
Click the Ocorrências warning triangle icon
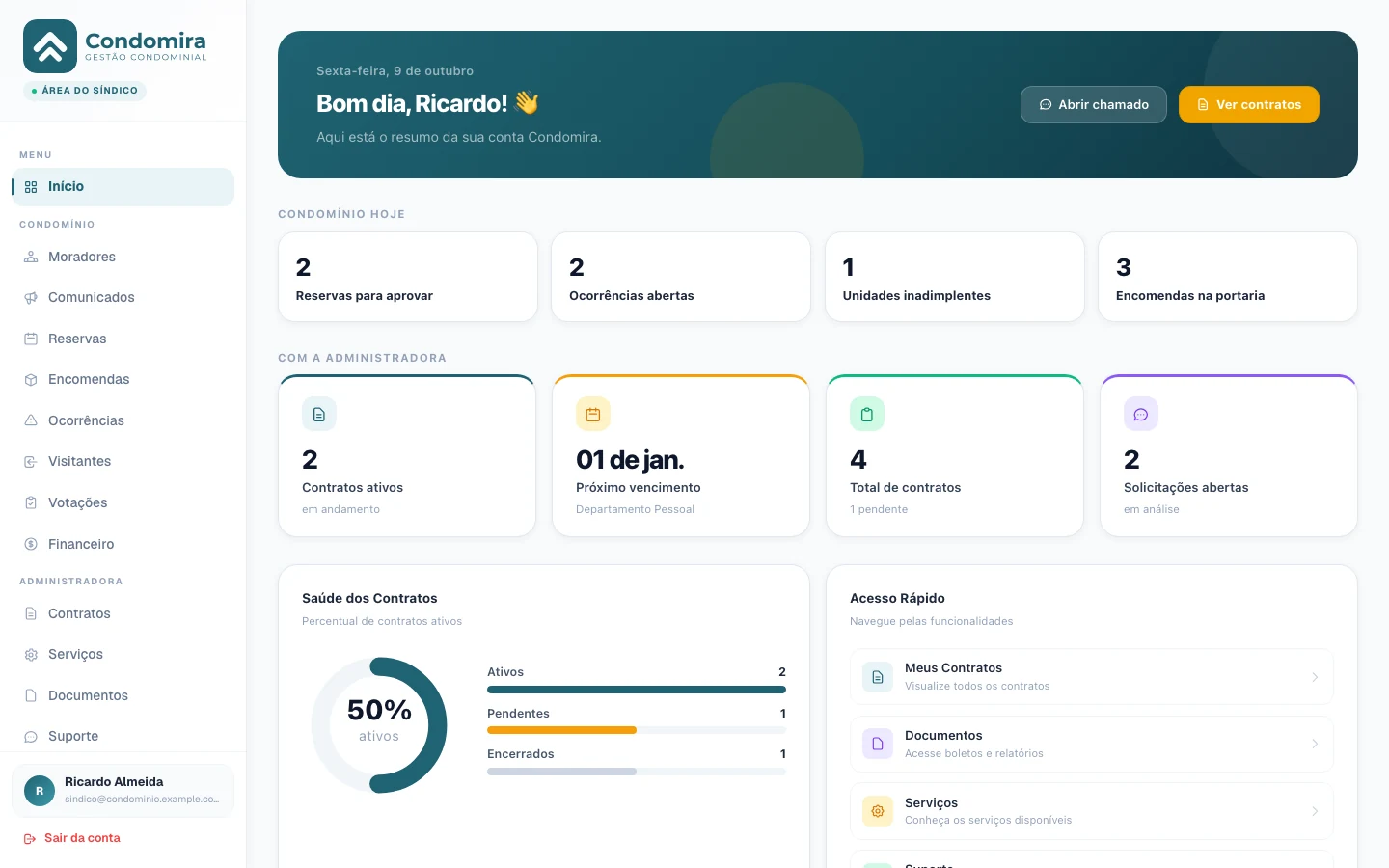click(x=31, y=420)
